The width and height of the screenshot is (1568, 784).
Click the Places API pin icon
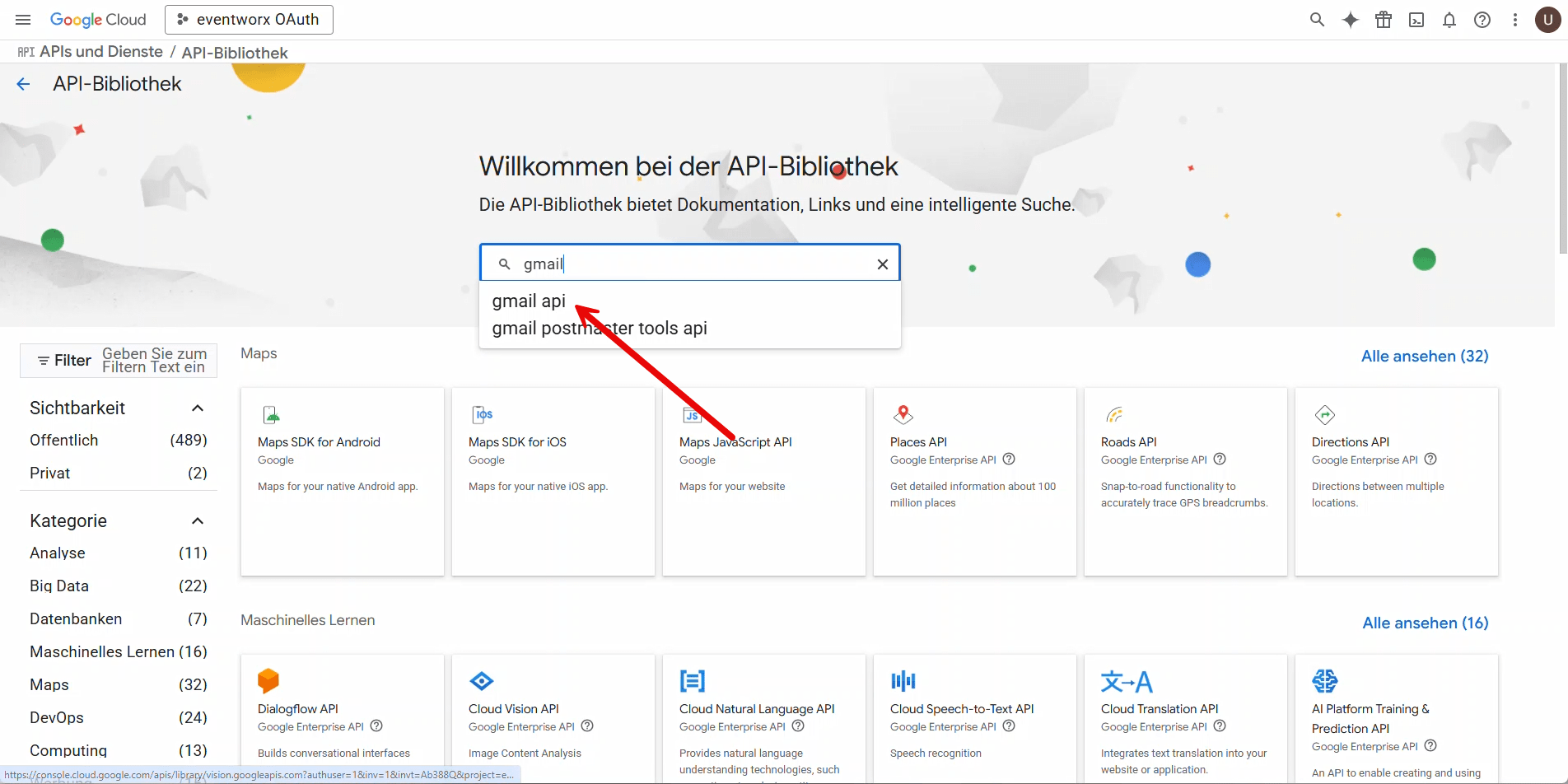coord(903,414)
